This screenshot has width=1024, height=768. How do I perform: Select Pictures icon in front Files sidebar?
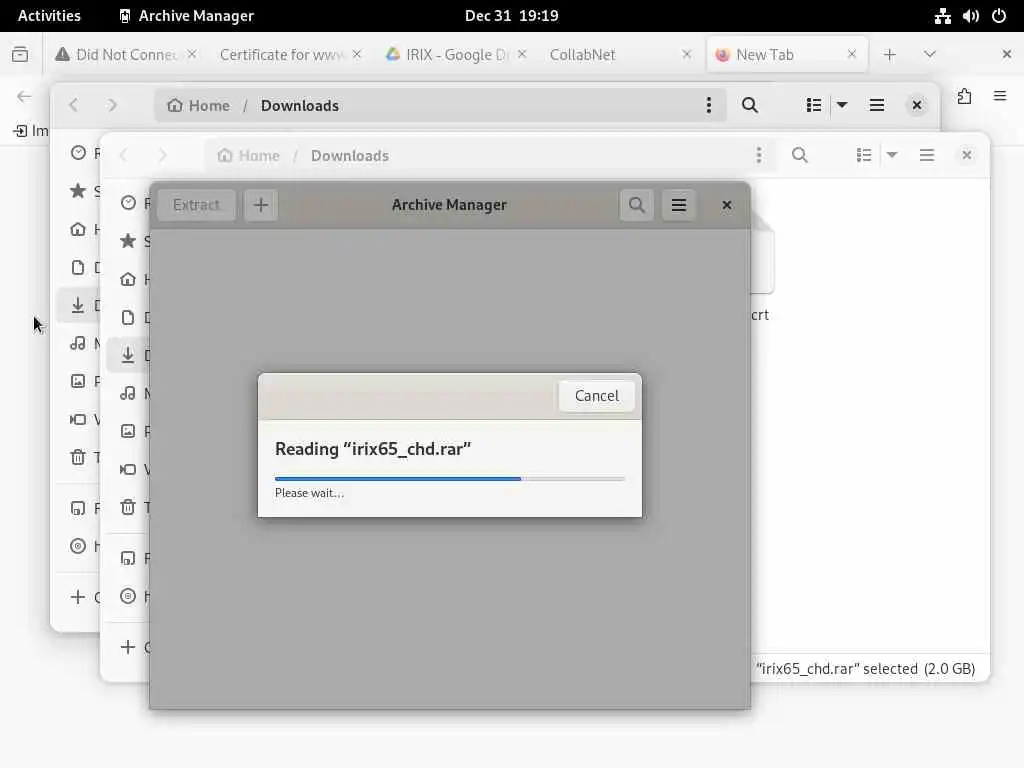pyautogui.click(x=128, y=431)
